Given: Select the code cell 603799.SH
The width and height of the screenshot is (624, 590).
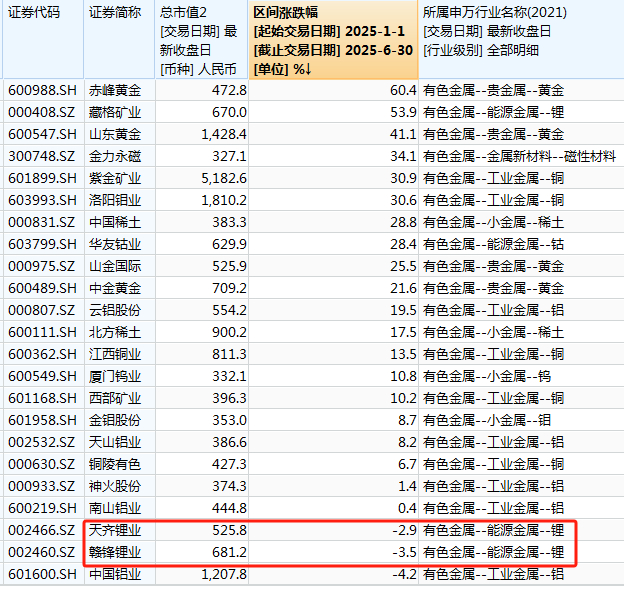Looking at the screenshot, I should (x=42, y=244).
